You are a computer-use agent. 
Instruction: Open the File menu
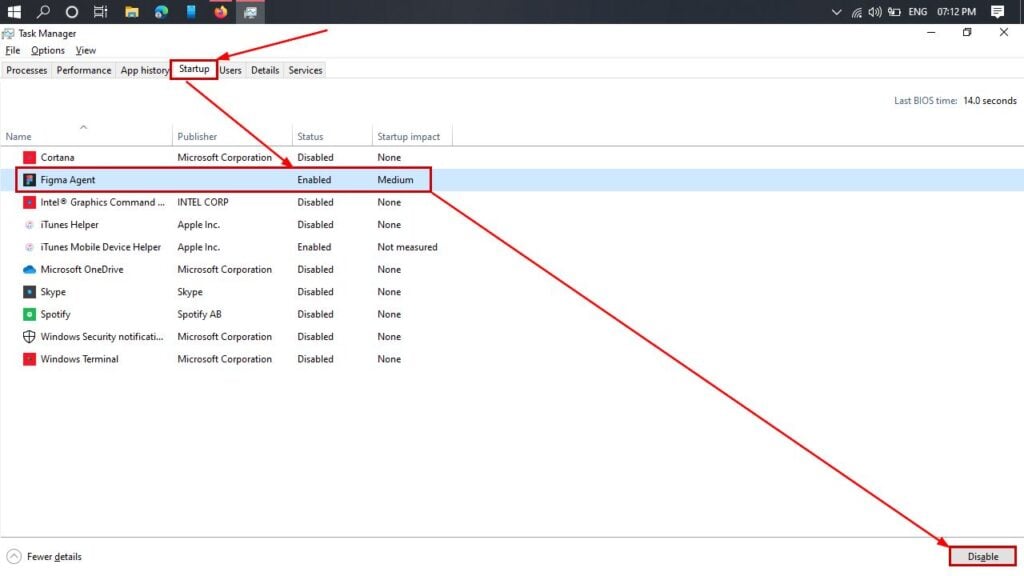click(x=12, y=50)
